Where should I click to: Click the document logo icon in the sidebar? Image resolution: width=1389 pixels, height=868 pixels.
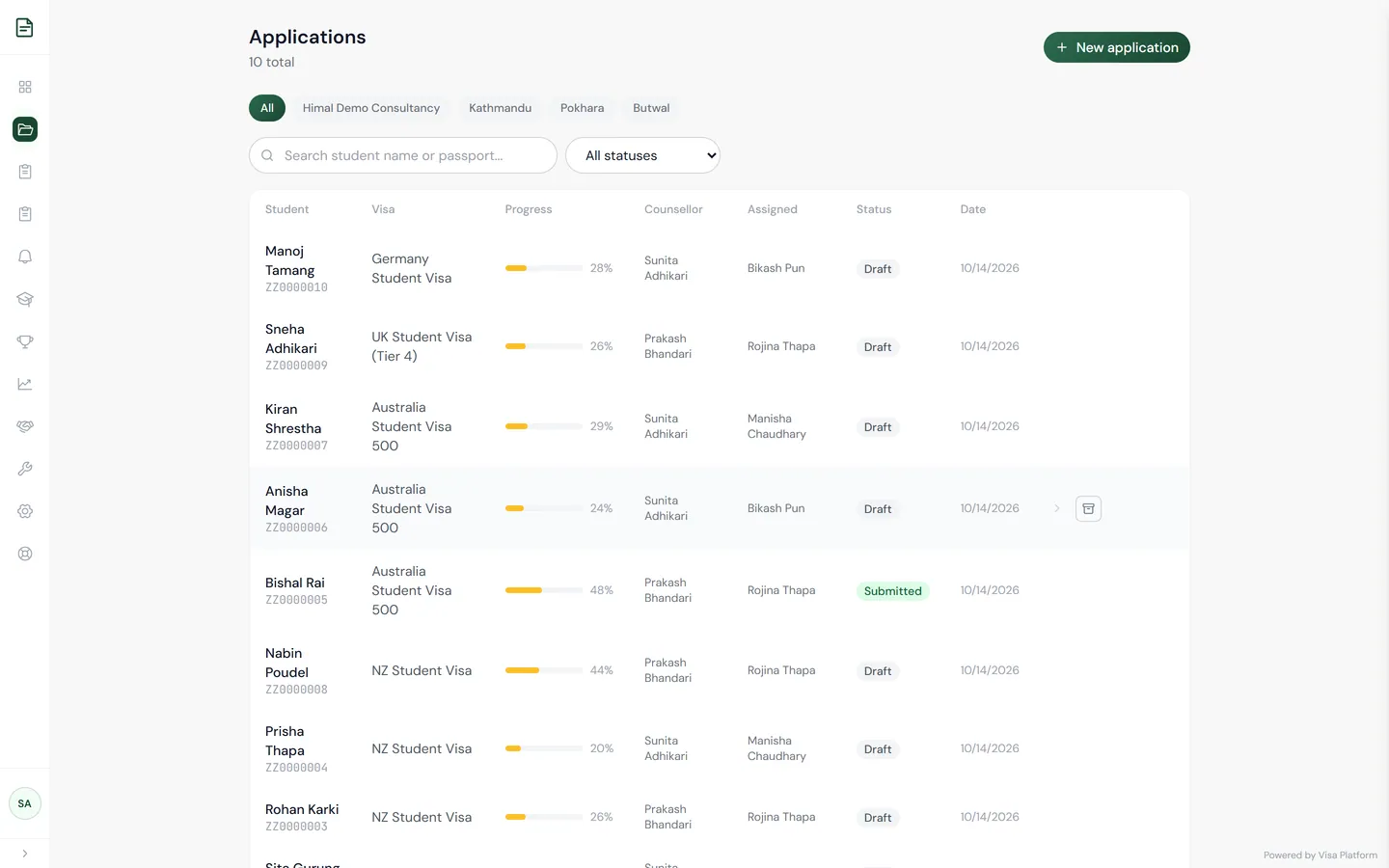click(24, 28)
